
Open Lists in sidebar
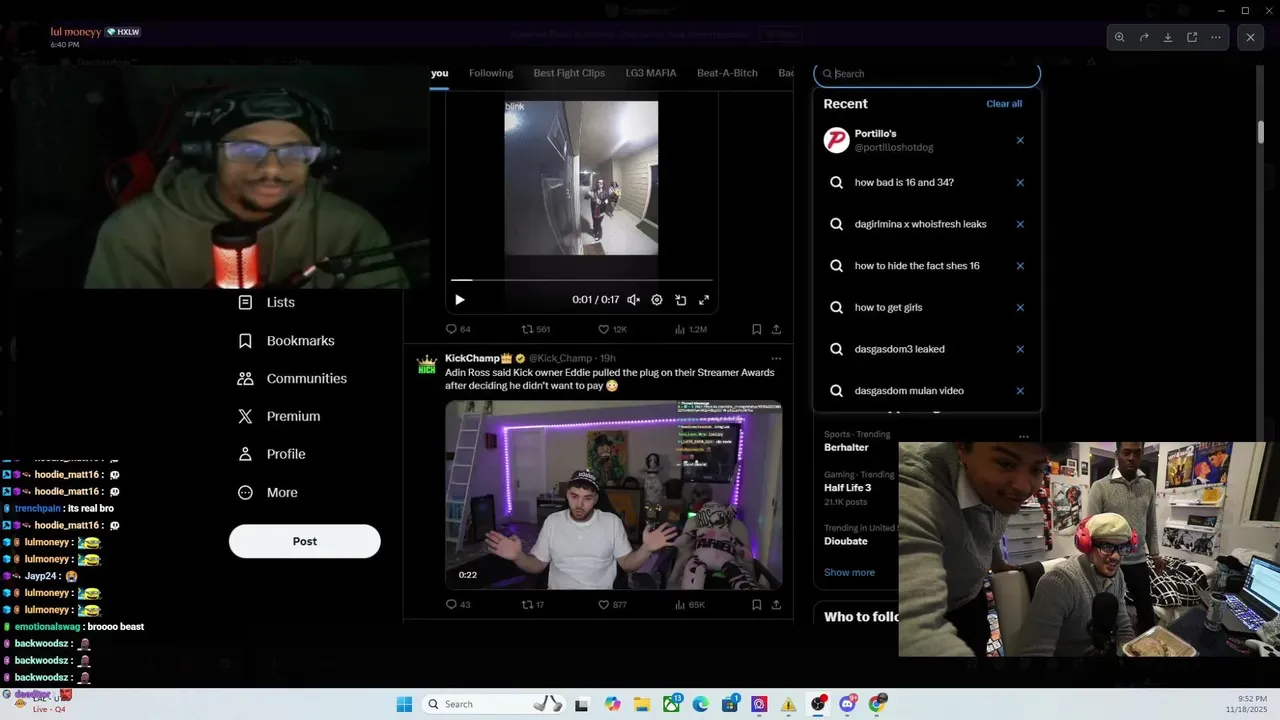[267, 302]
